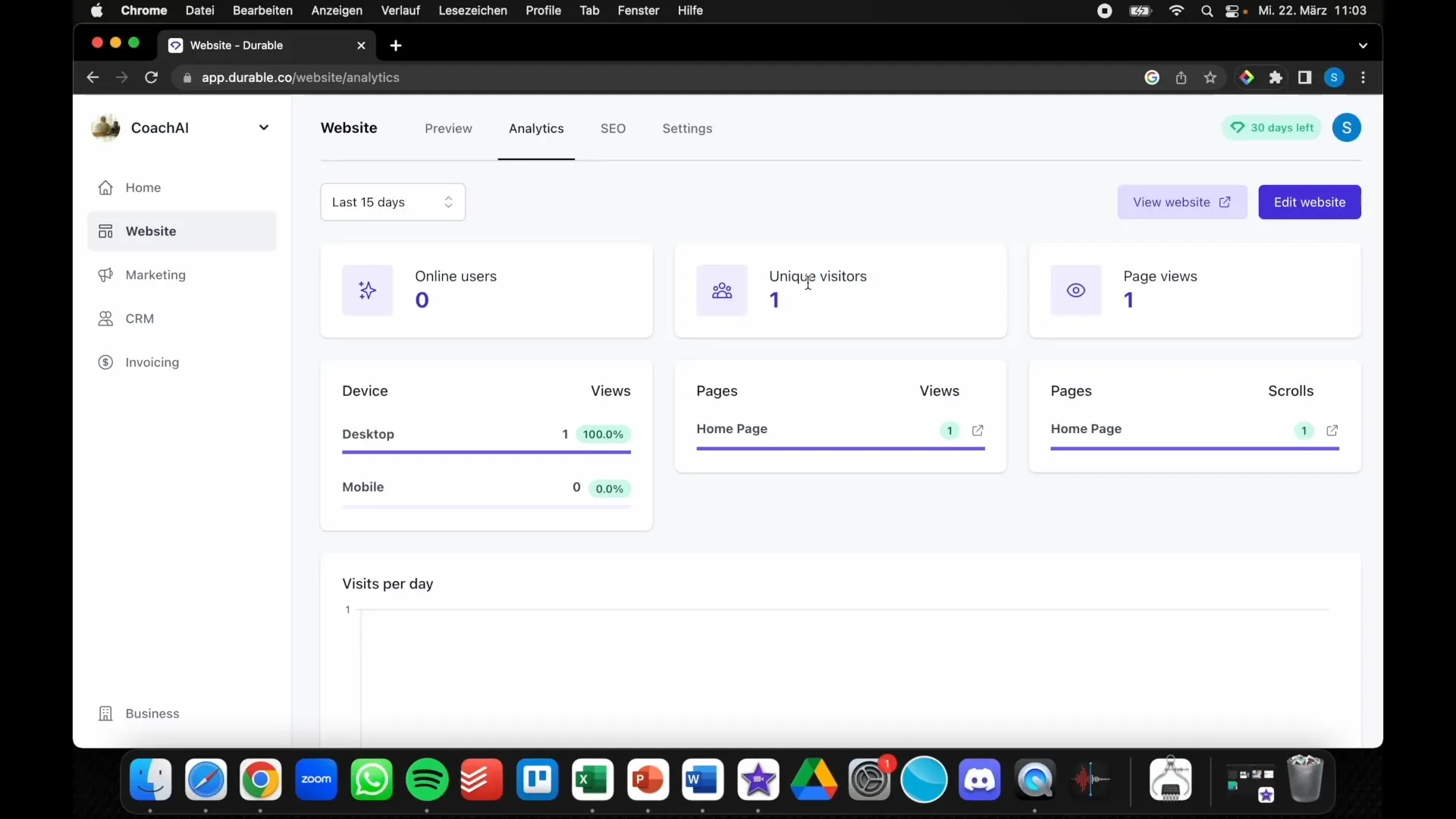
Task: Open the user avatar S in the app header
Action: click(1347, 127)
